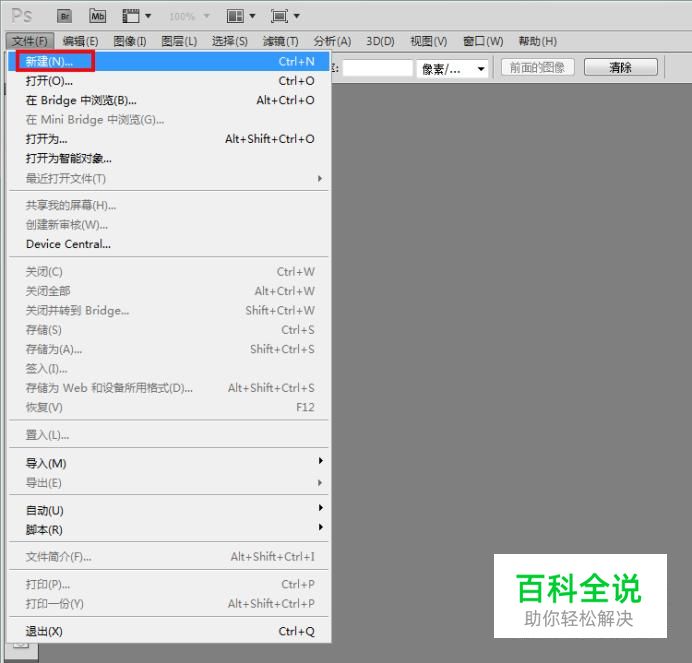Screen dimensions: 692x663
Task: Click the Ps application logo
Action: tap(22, 16)
